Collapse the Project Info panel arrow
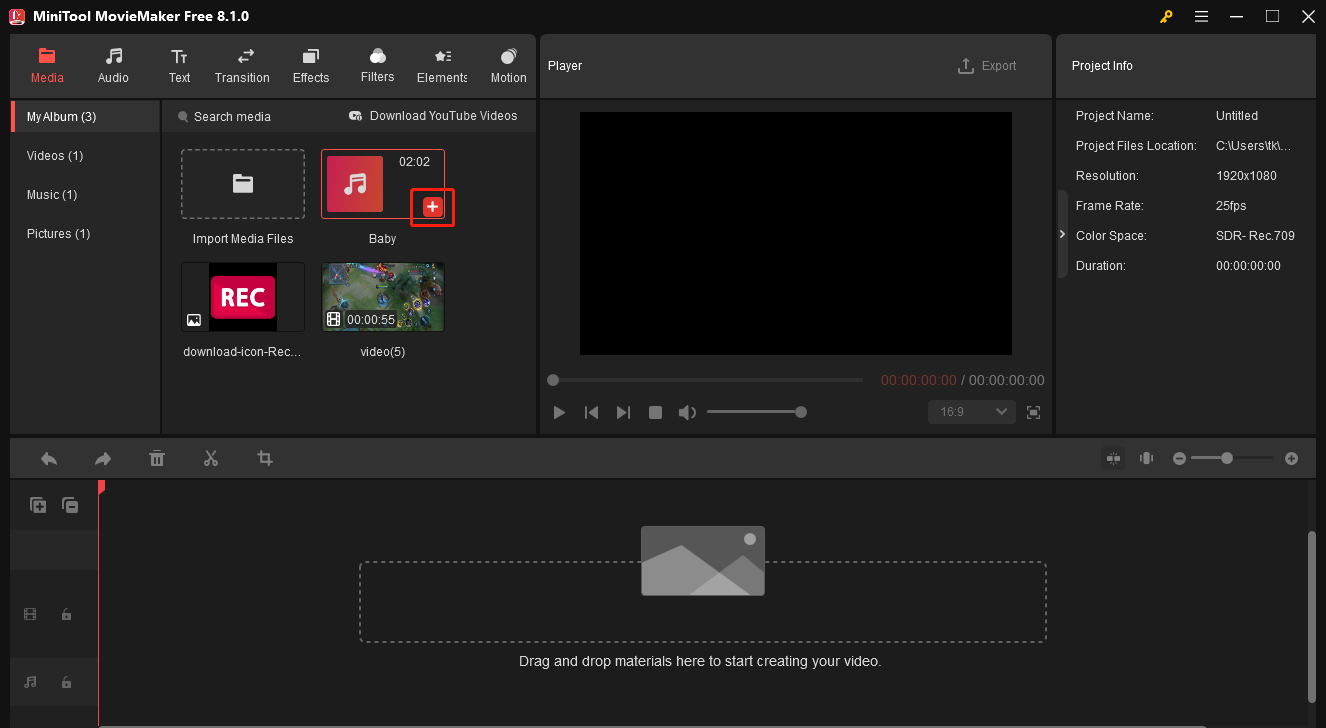 pos(1062,234)
